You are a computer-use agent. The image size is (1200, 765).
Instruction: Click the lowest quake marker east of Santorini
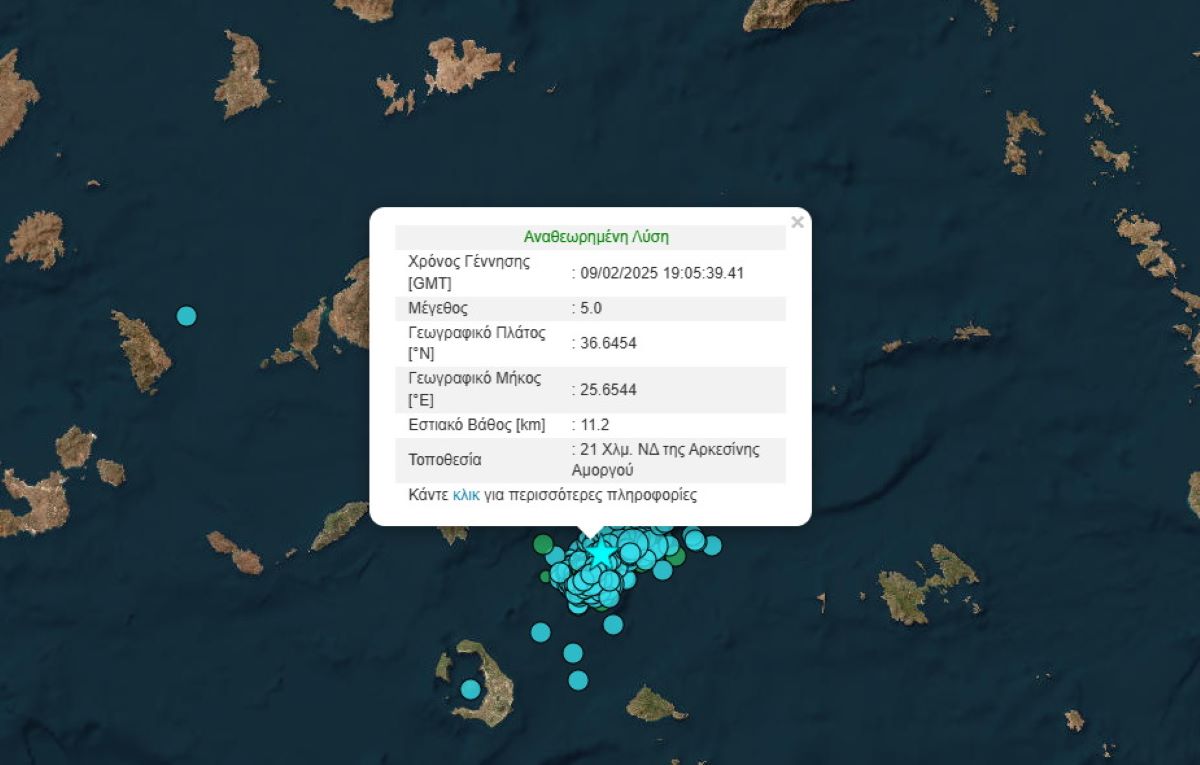click(x=578, y=680)
